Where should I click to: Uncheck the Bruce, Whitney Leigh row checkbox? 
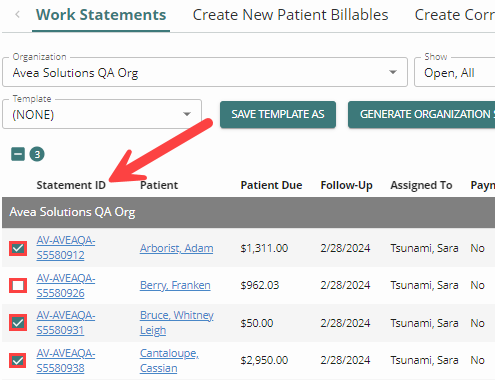(18, 323)
